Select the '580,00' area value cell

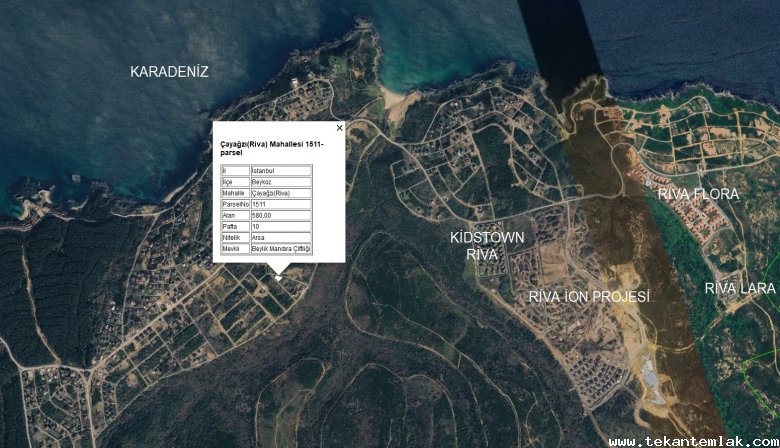coord(281,215)
